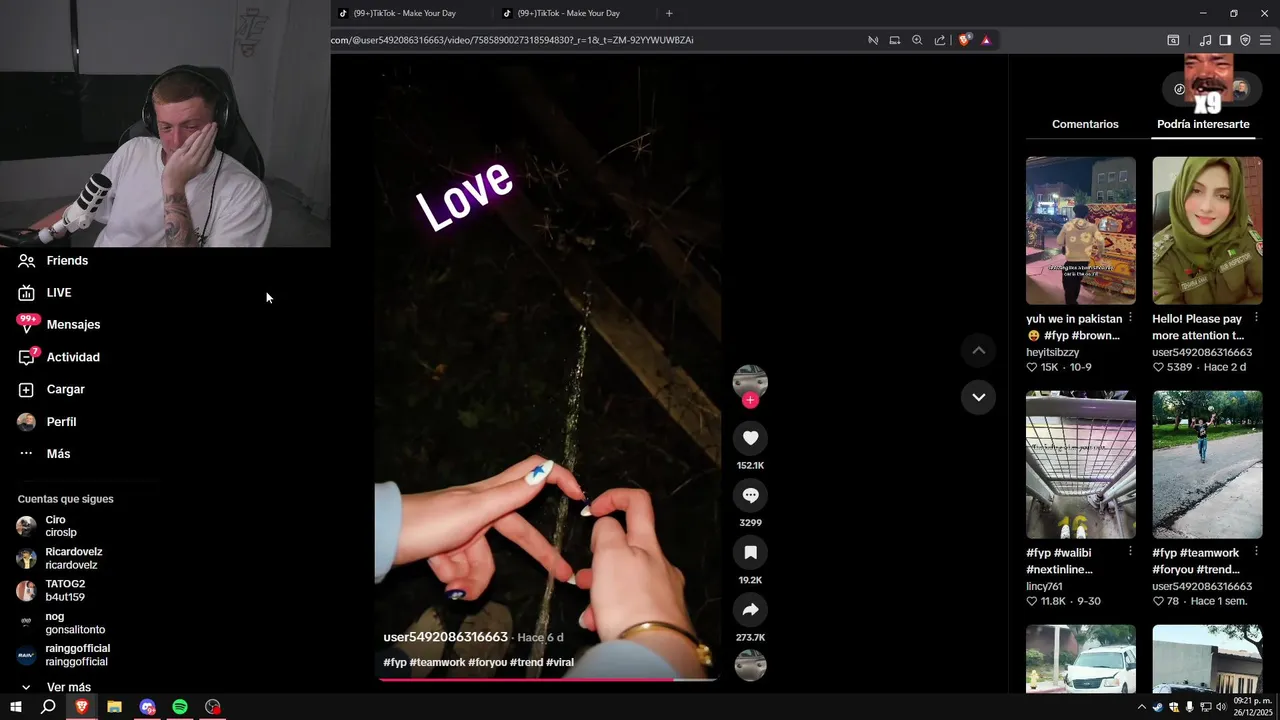Click the muted media icon in address bar

coord(873,40)
